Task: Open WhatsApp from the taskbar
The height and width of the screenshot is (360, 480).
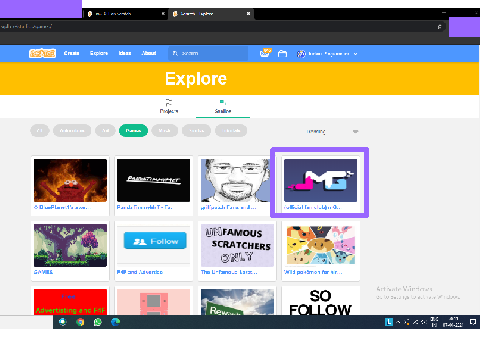Action: [x=98, y=322]
